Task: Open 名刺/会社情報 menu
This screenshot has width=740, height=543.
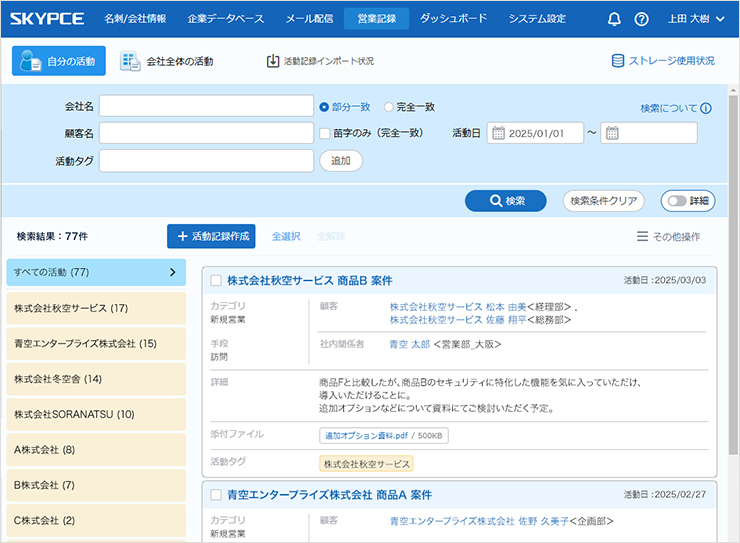Action: click(135, 19)
